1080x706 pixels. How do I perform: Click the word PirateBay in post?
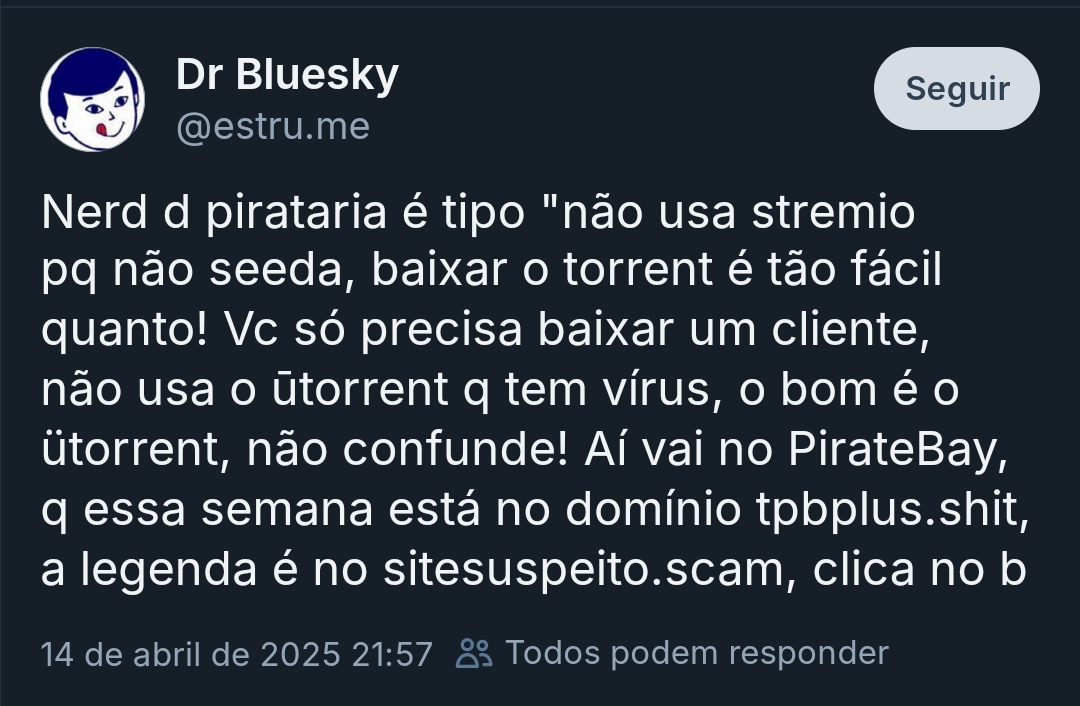pos(893,450)
